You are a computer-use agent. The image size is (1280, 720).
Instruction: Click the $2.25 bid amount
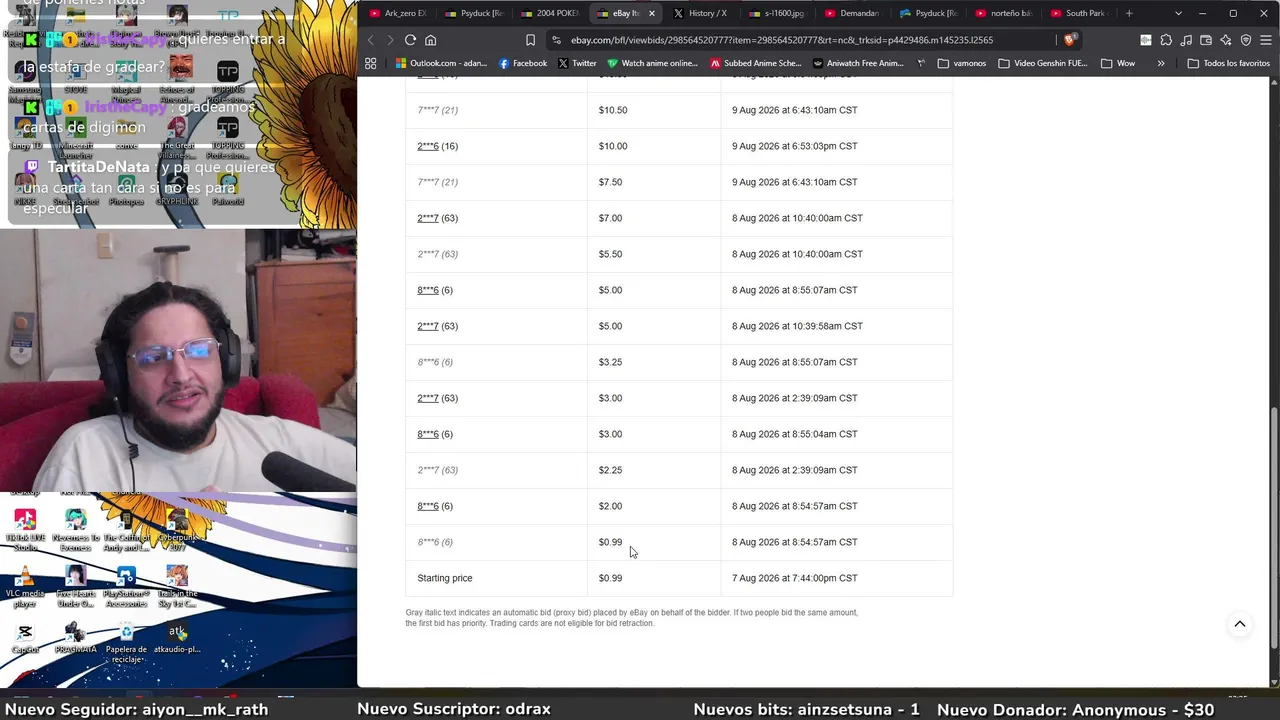[x=610, y=470]
